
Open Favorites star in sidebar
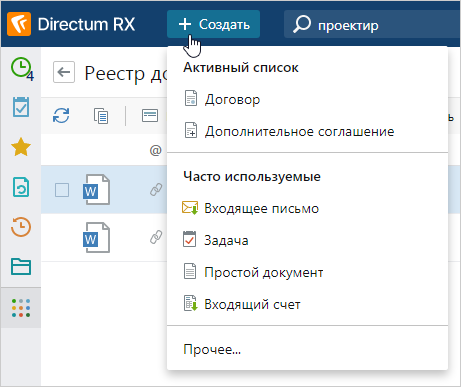coord(21,147)
